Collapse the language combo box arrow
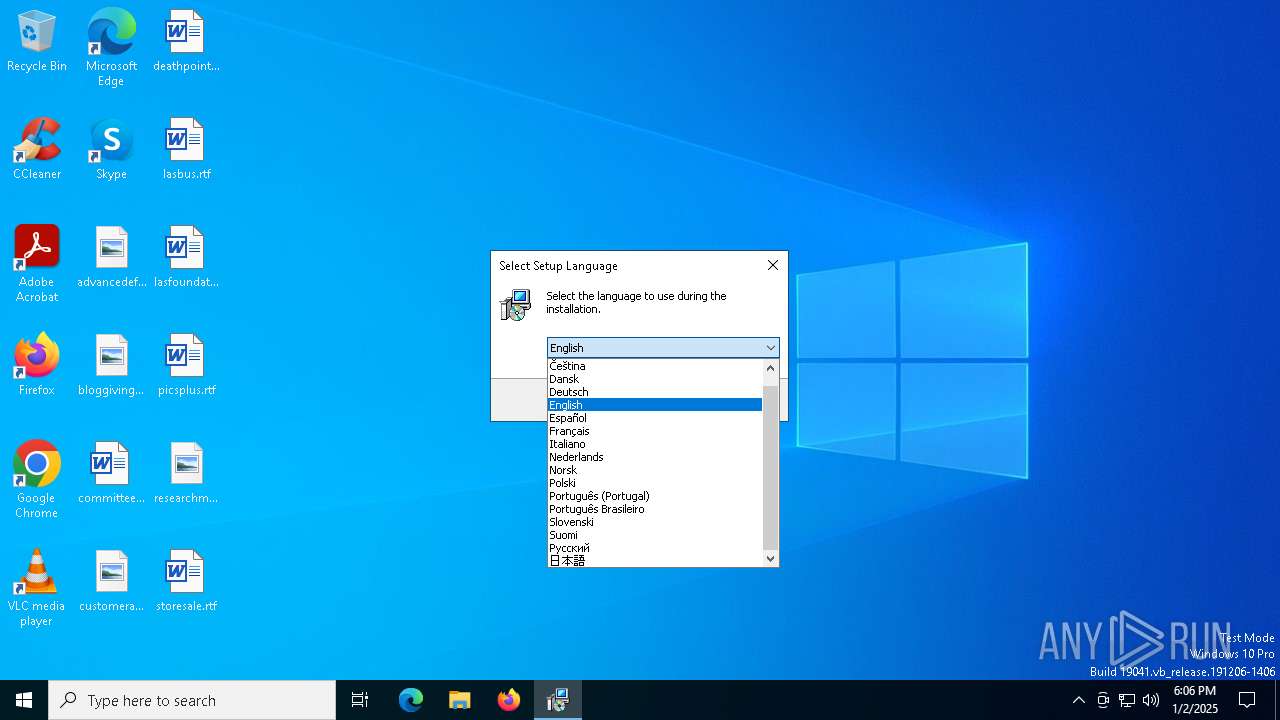 pyautogui.click(x=770, y=348)
